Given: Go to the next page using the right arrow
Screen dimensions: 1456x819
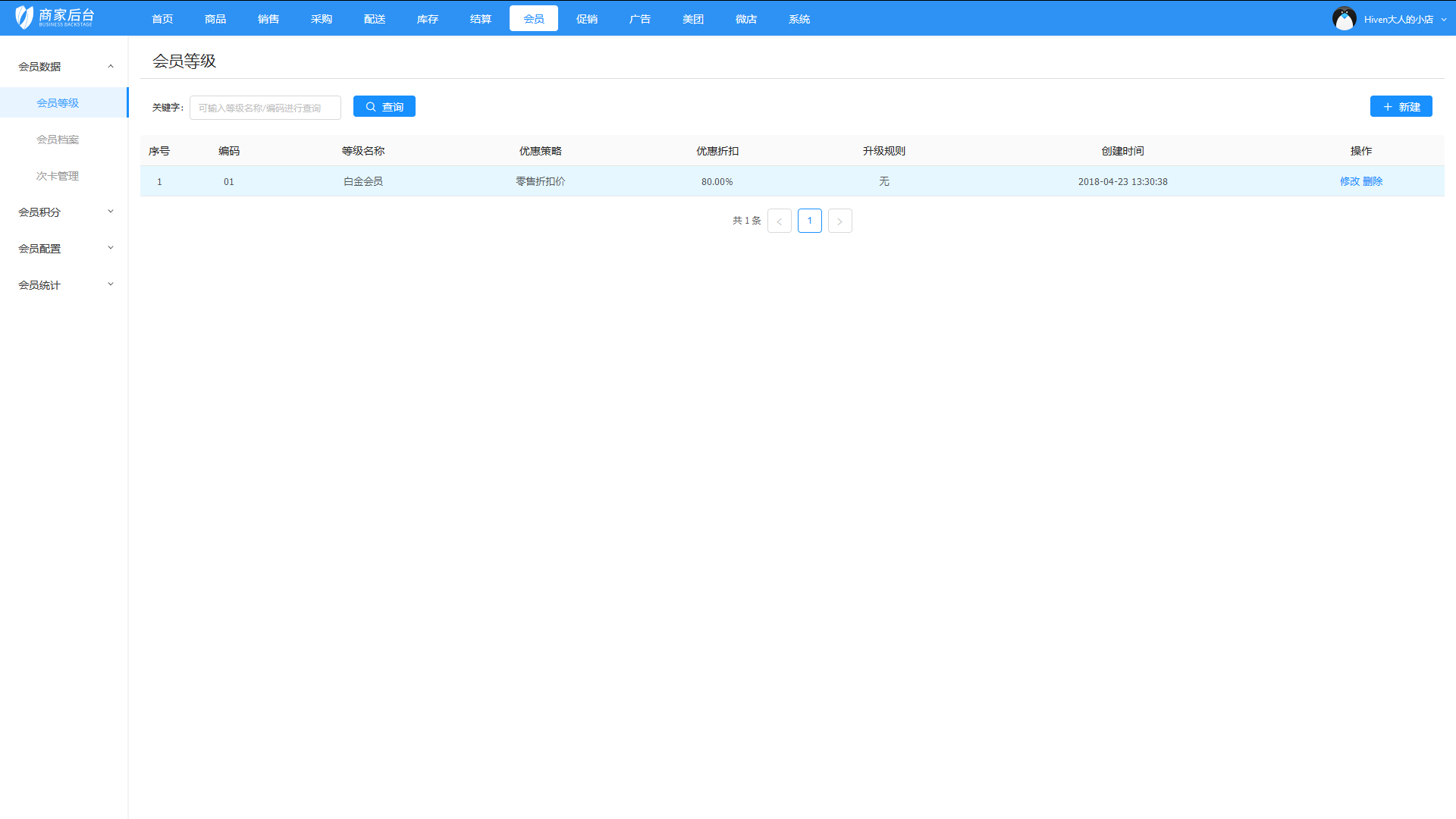Looking at the screenshot, I should 839,221.
